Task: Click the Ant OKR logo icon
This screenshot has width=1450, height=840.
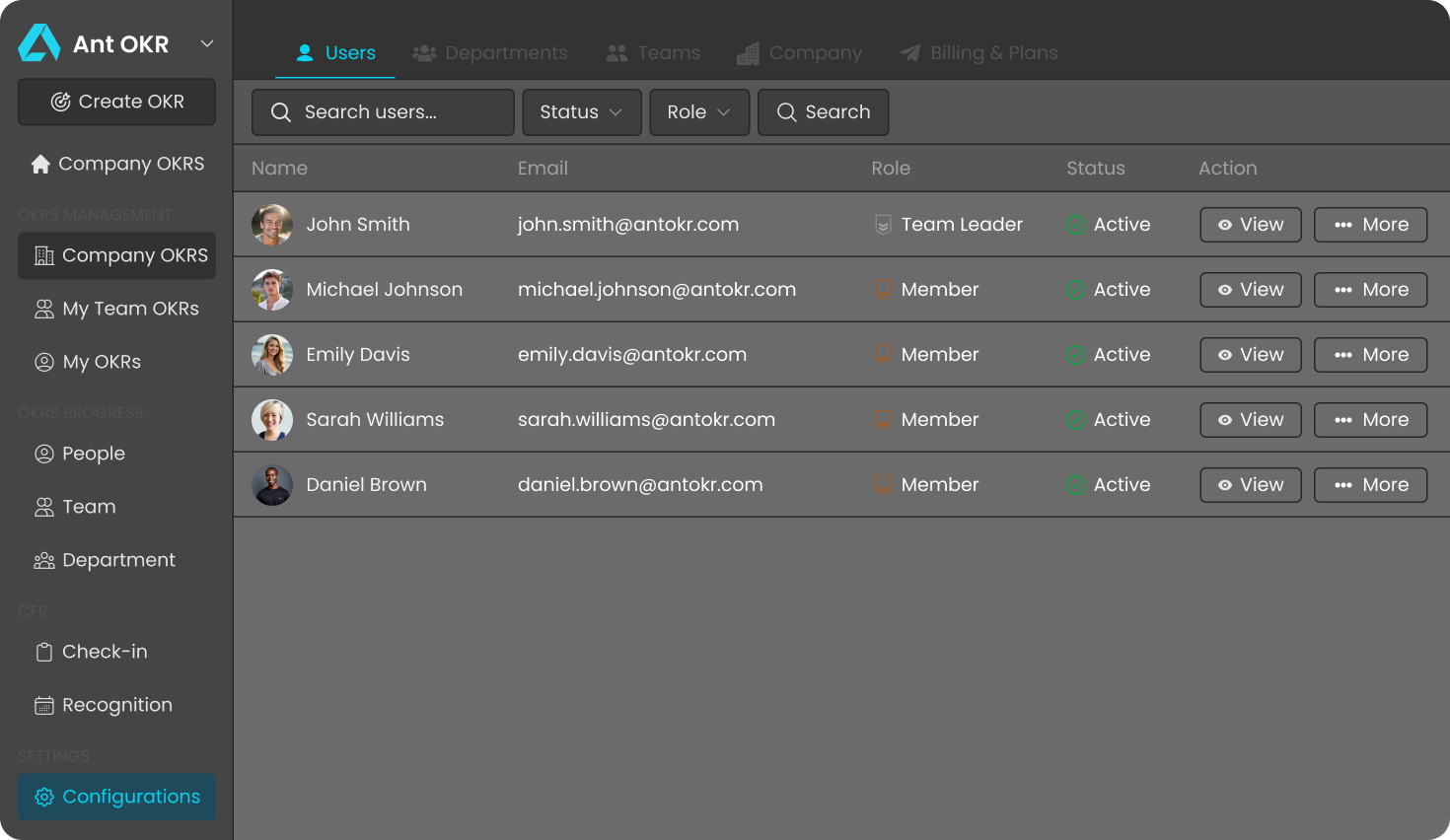Action: coord(38,42)
